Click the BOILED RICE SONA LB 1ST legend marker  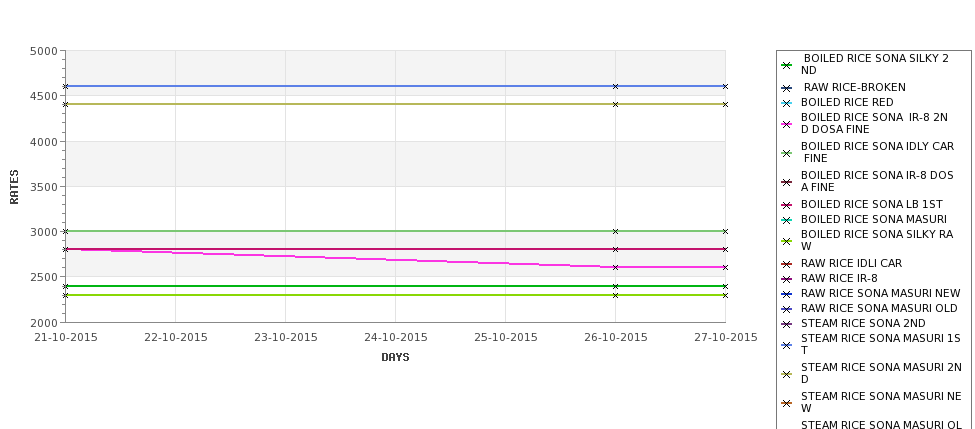pyautogui.click(x=787, y=205)
